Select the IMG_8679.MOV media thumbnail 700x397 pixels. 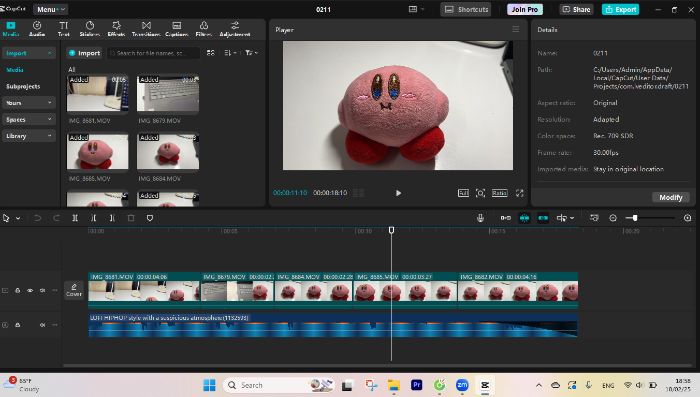[x=168, y=93]
